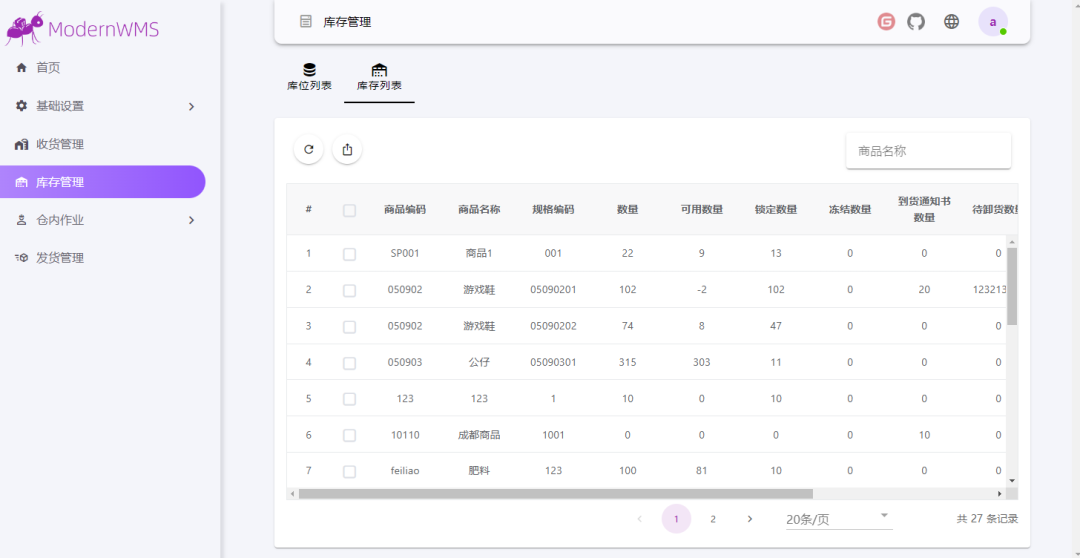This screenshot has height=558, width=1080.
Task: Check the row for 成都商品
Action: 349,435
